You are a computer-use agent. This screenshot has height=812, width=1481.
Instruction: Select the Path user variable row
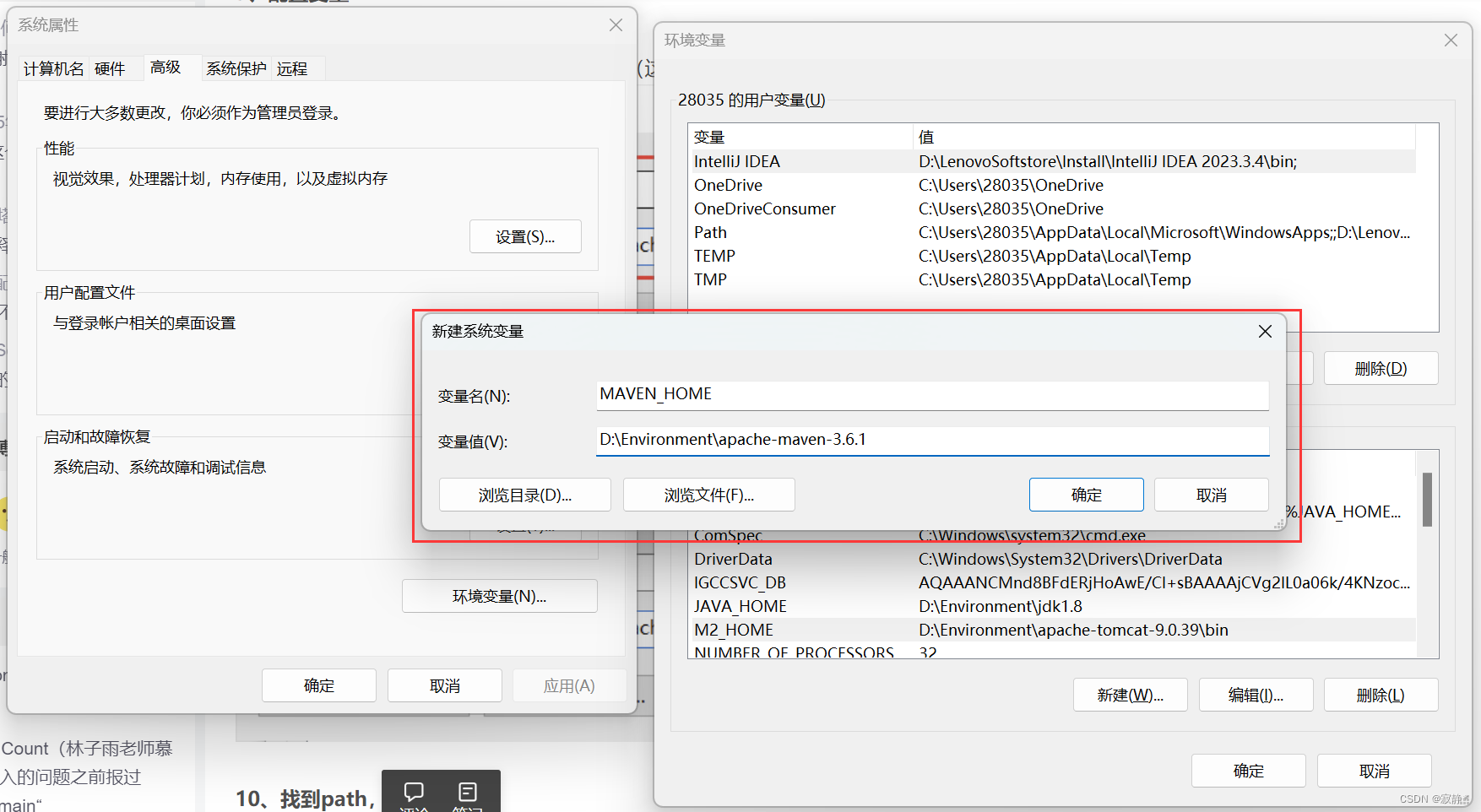[1053, 232]
